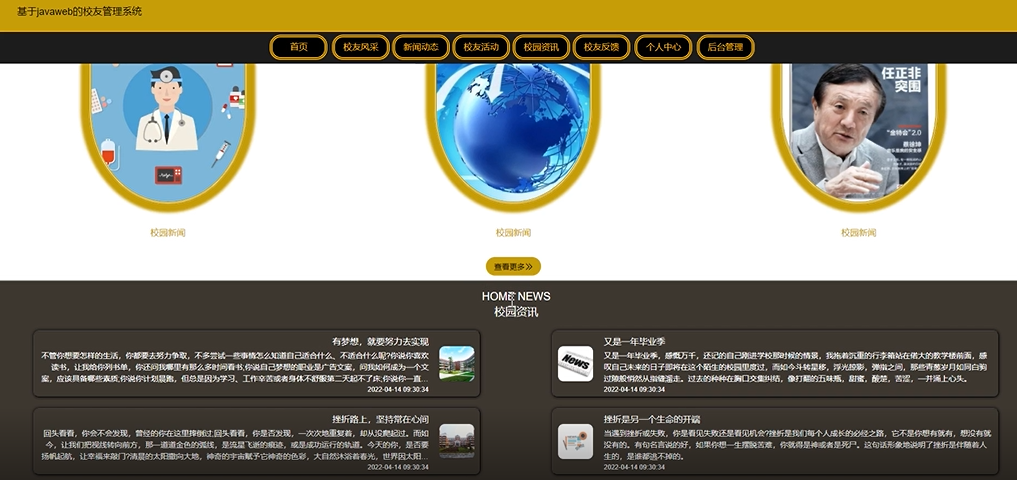Click the summary text starting 回头看看，你会不会发现
The height and width of the screenshot is (480, 1017).
[x=235, y=445]
